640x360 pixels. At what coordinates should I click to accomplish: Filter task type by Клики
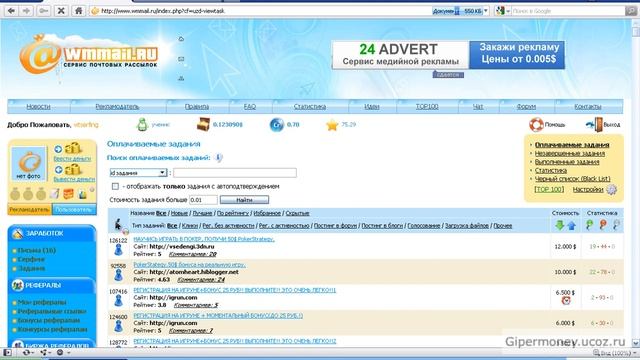(x=190, y=225)
